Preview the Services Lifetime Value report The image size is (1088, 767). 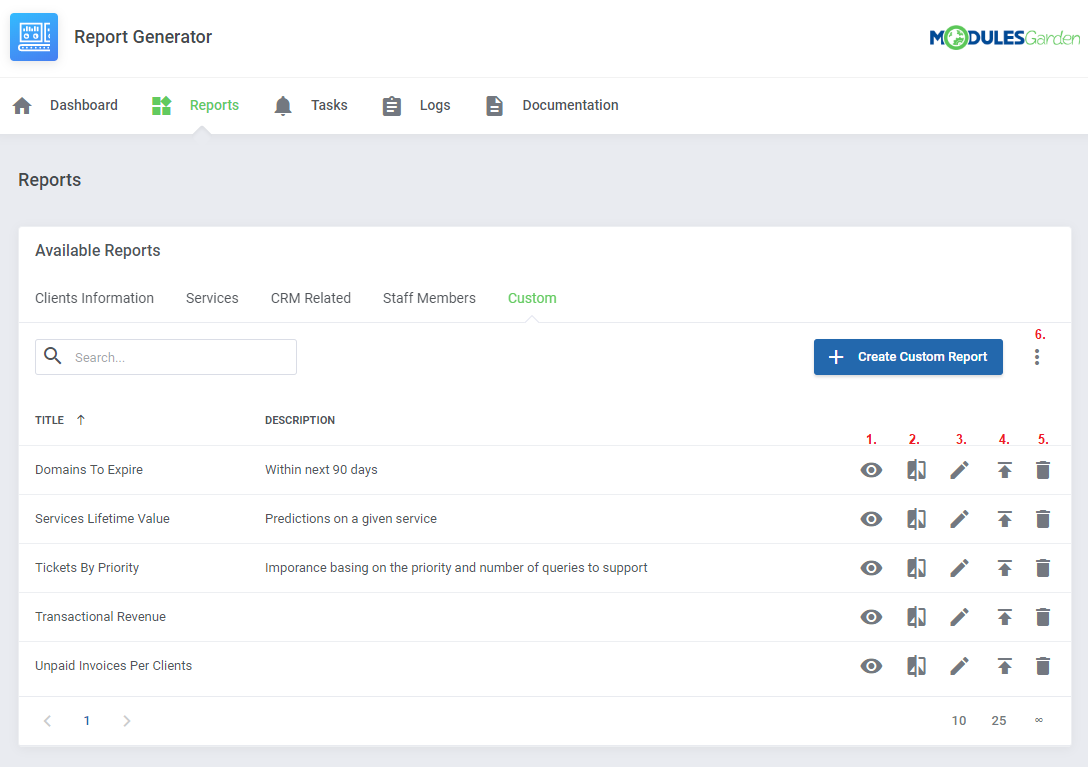872,519
